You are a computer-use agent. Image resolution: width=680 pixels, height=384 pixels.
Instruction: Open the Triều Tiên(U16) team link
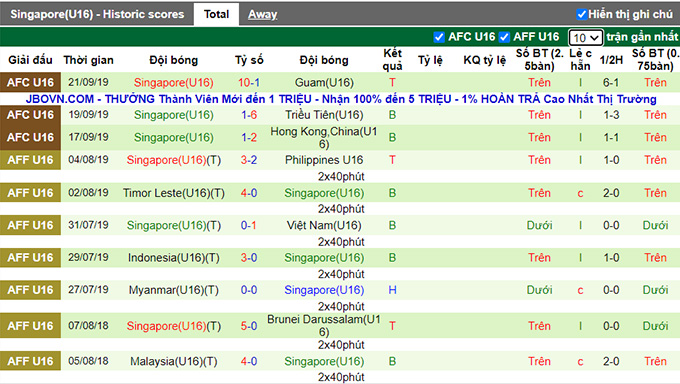tap(324, 115)
